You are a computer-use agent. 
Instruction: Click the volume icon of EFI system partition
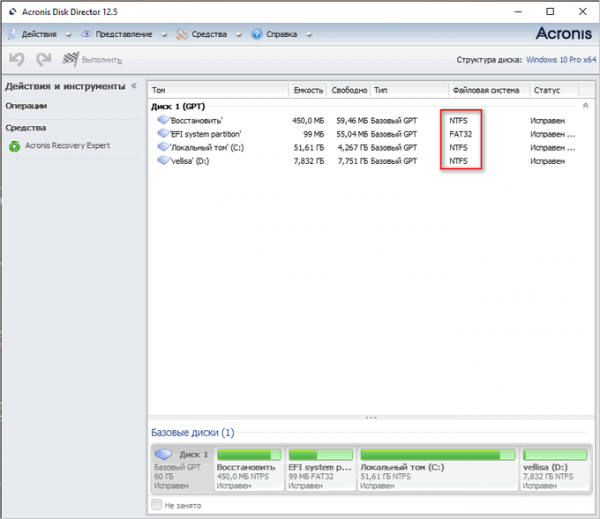click(x=163, y=133)
